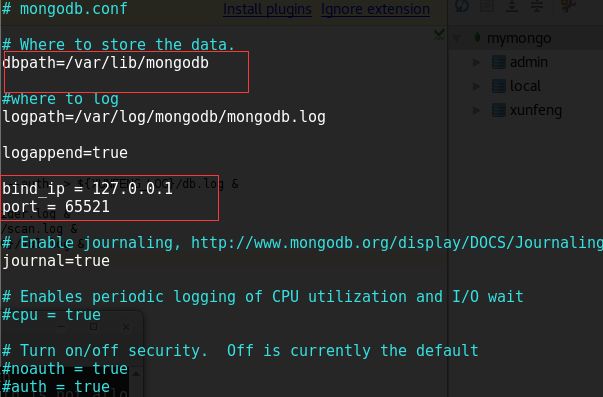The width and height of the screenshot is (603, 397).
Task: Click the green leaf mymongo server icon
Action: [477, 38]
